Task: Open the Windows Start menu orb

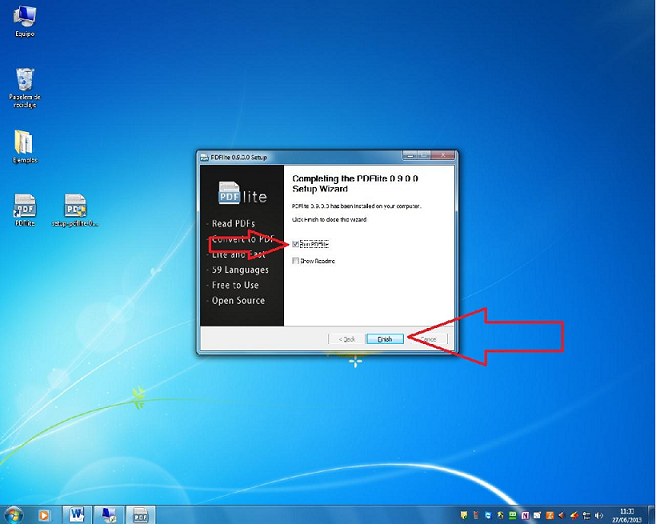Action: point(13,514)
